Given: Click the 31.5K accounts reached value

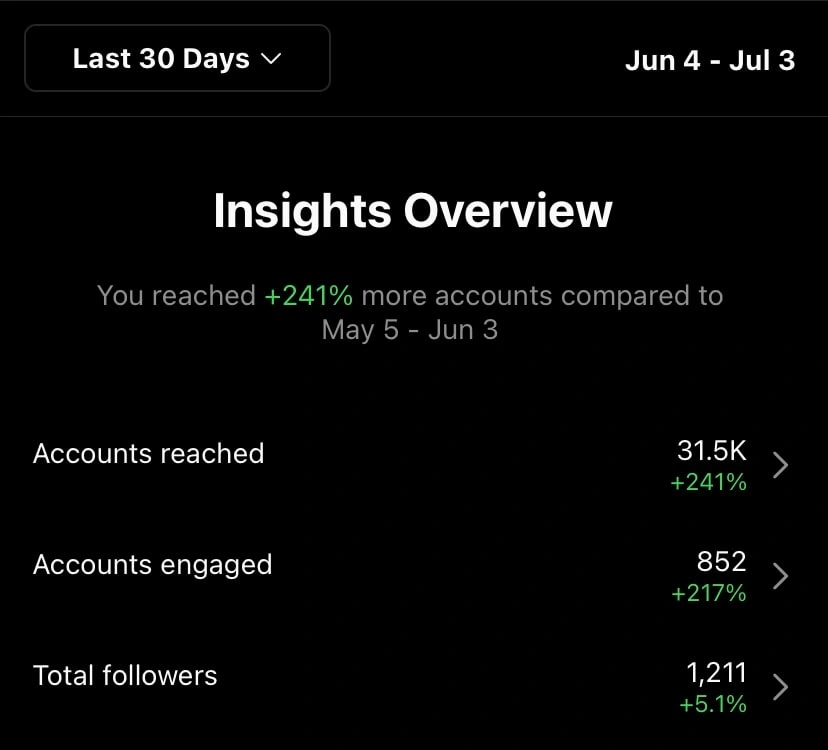Looking at the screenshot, I should click(x=712, y=451).
